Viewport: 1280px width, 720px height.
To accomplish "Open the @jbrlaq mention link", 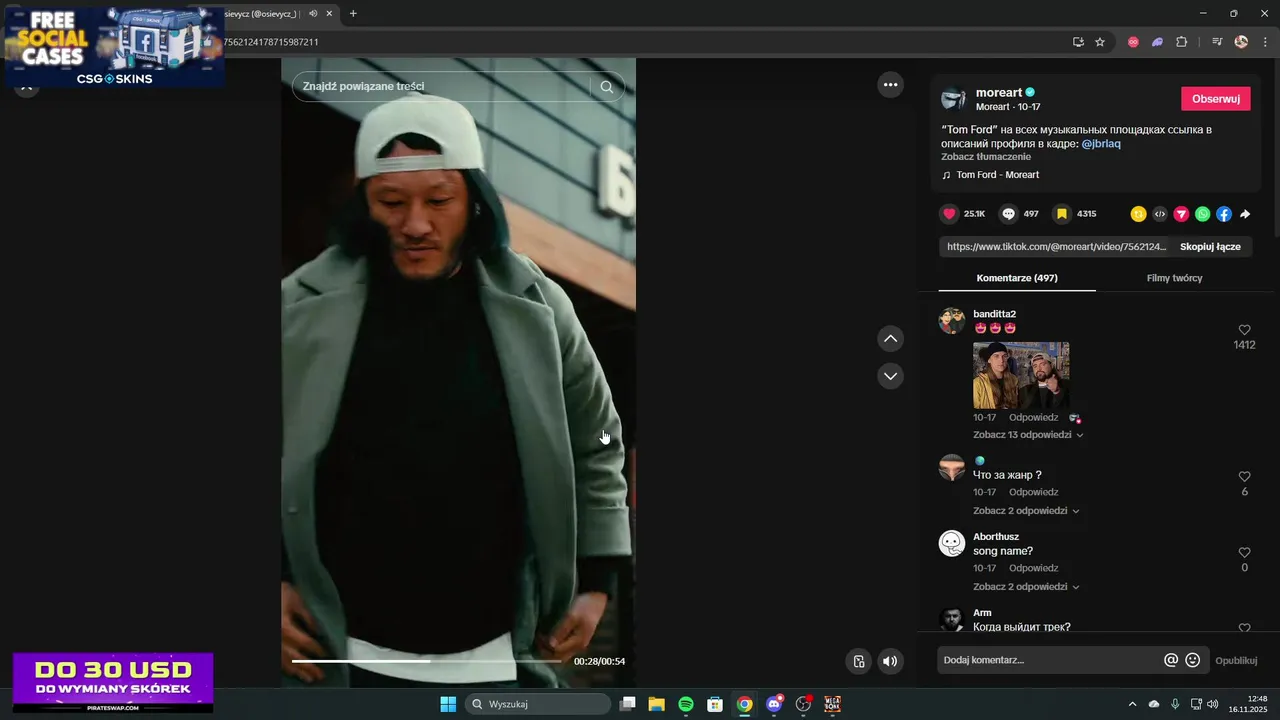I will [1101, 144].
